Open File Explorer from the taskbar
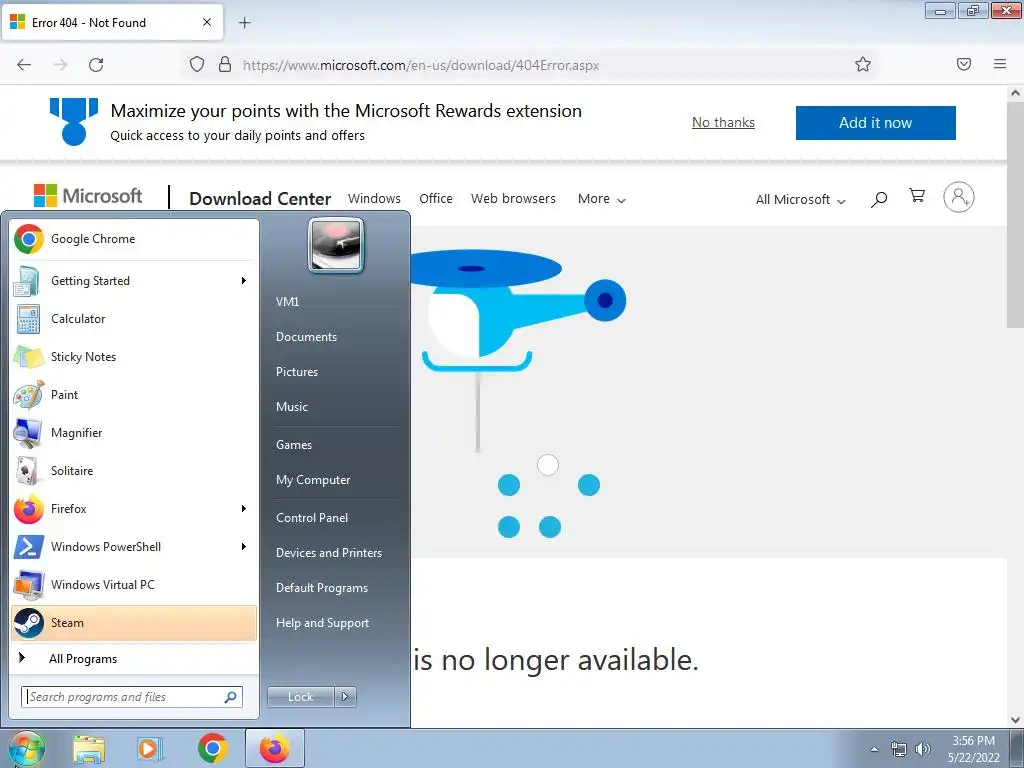Viewport: 1024px width, 768px height. [89, 748]
